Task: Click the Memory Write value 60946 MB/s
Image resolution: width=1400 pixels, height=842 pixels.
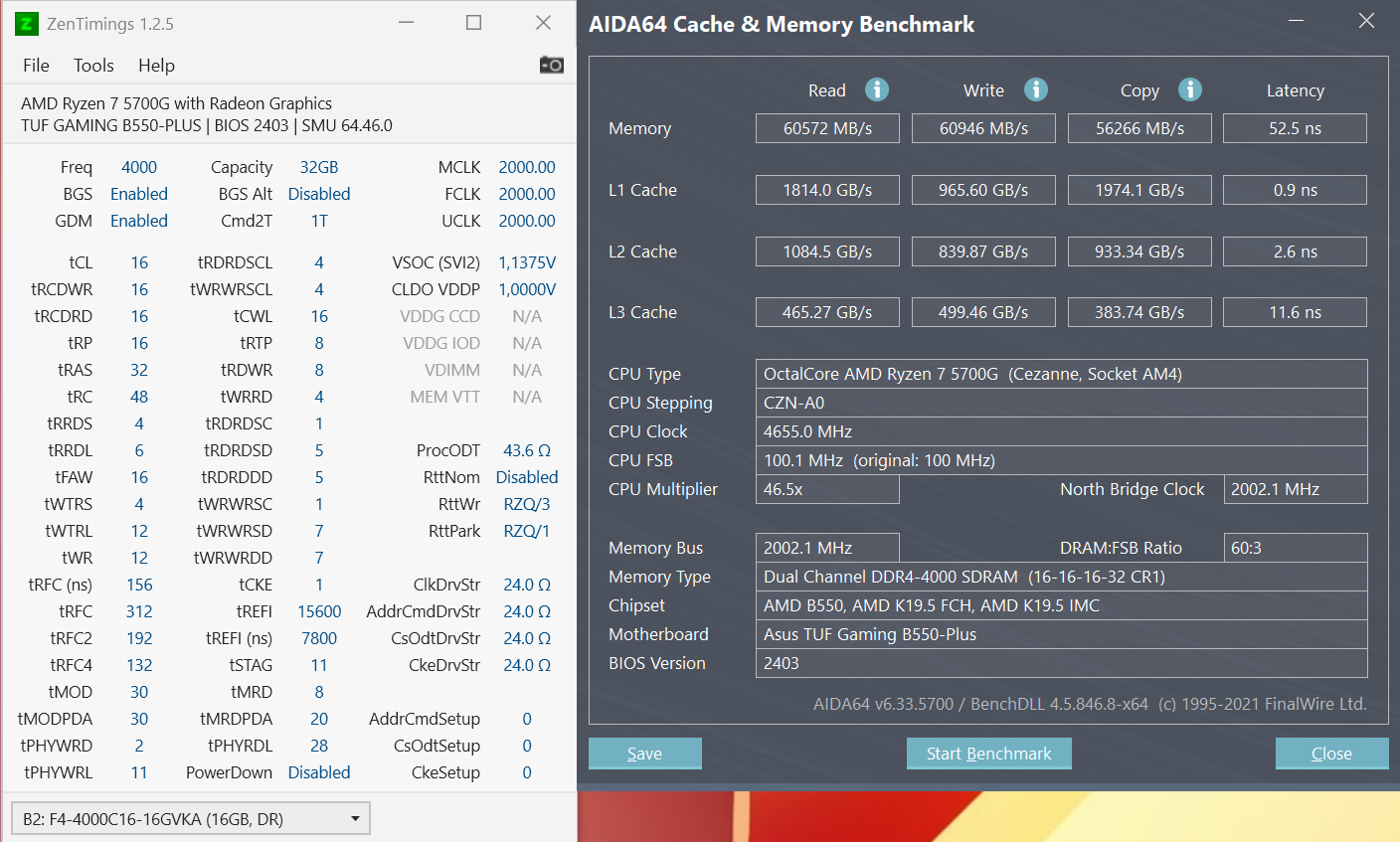Action: point(983,128)
